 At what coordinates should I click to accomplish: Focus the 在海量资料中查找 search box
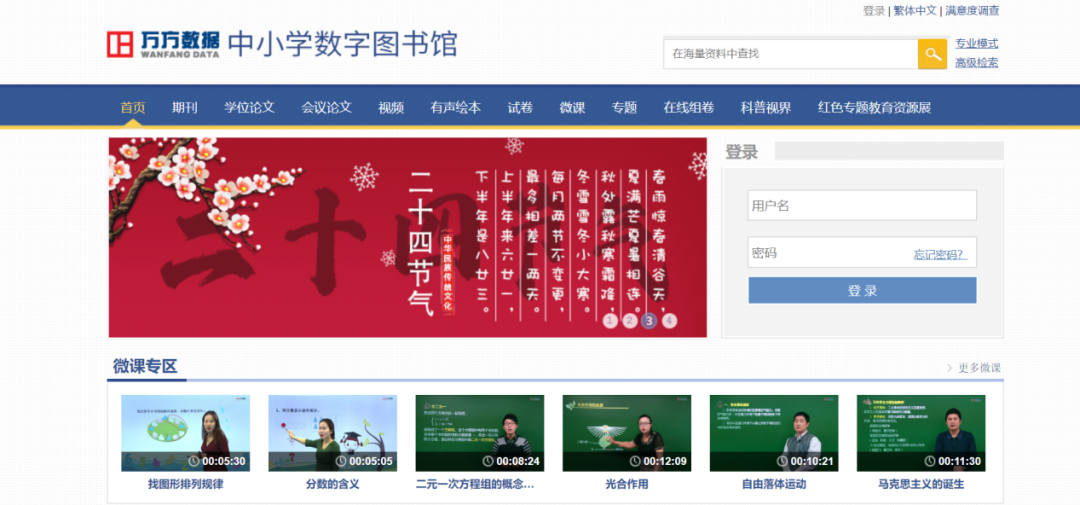tap(791, 54)
